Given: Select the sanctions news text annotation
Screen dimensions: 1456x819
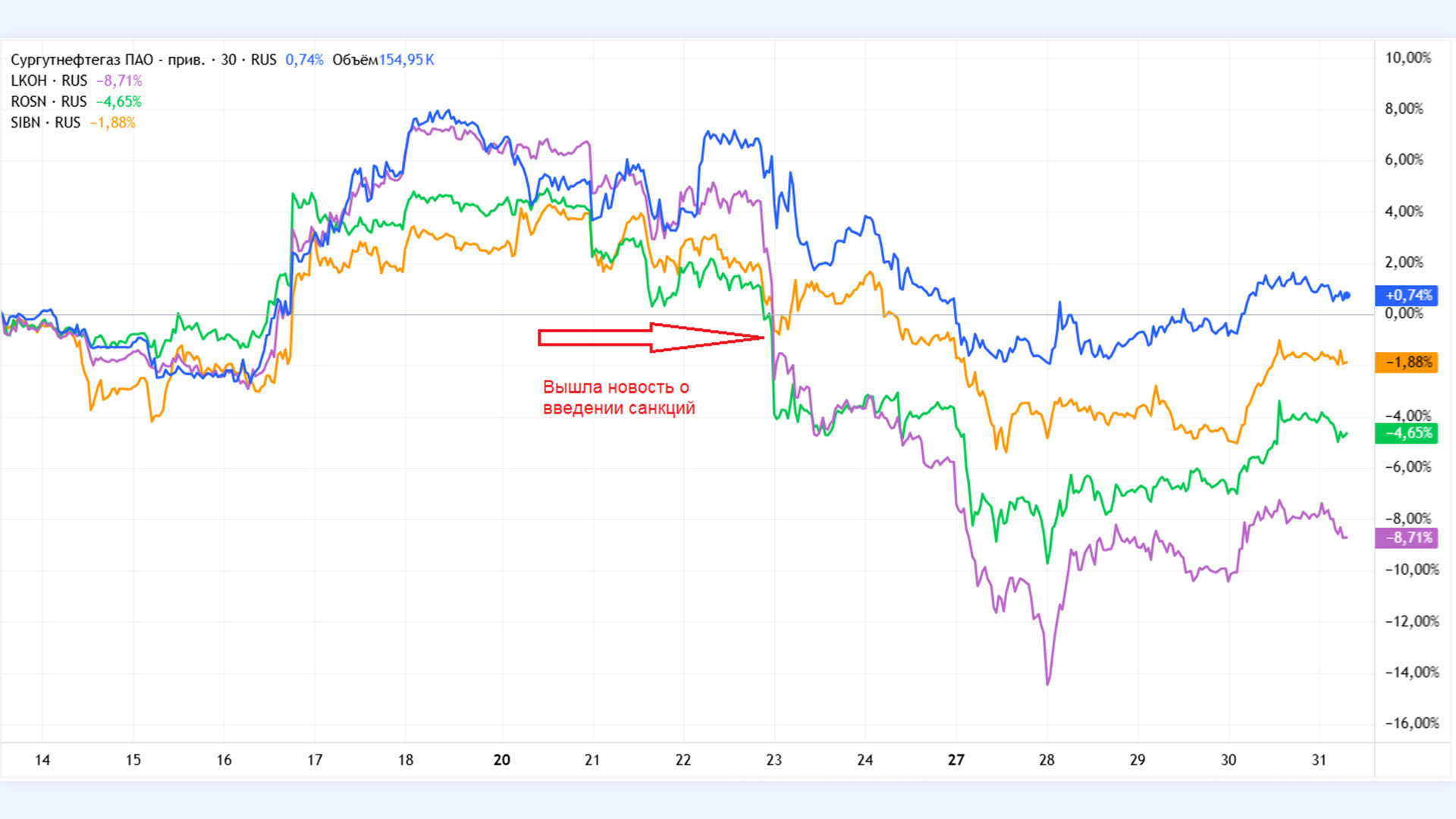Looking at the screenshot, I should click(618, 397).
